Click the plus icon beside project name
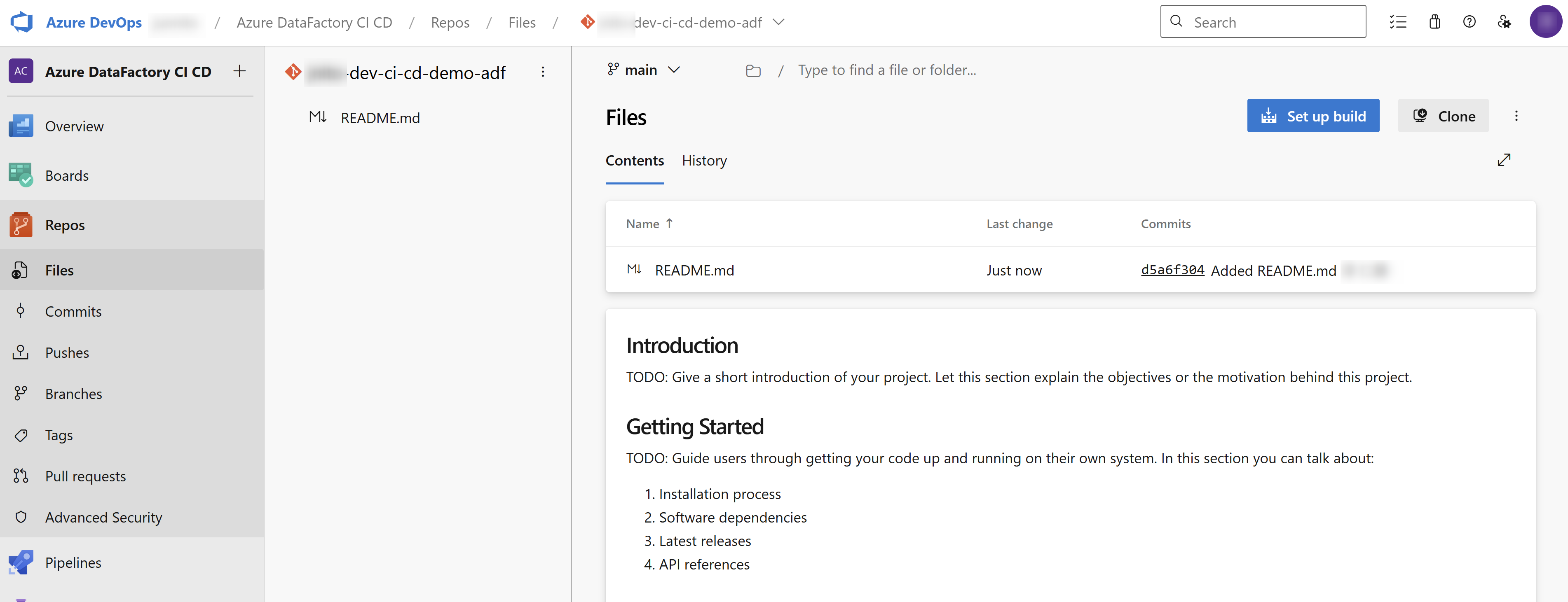 tap(239, 71)
